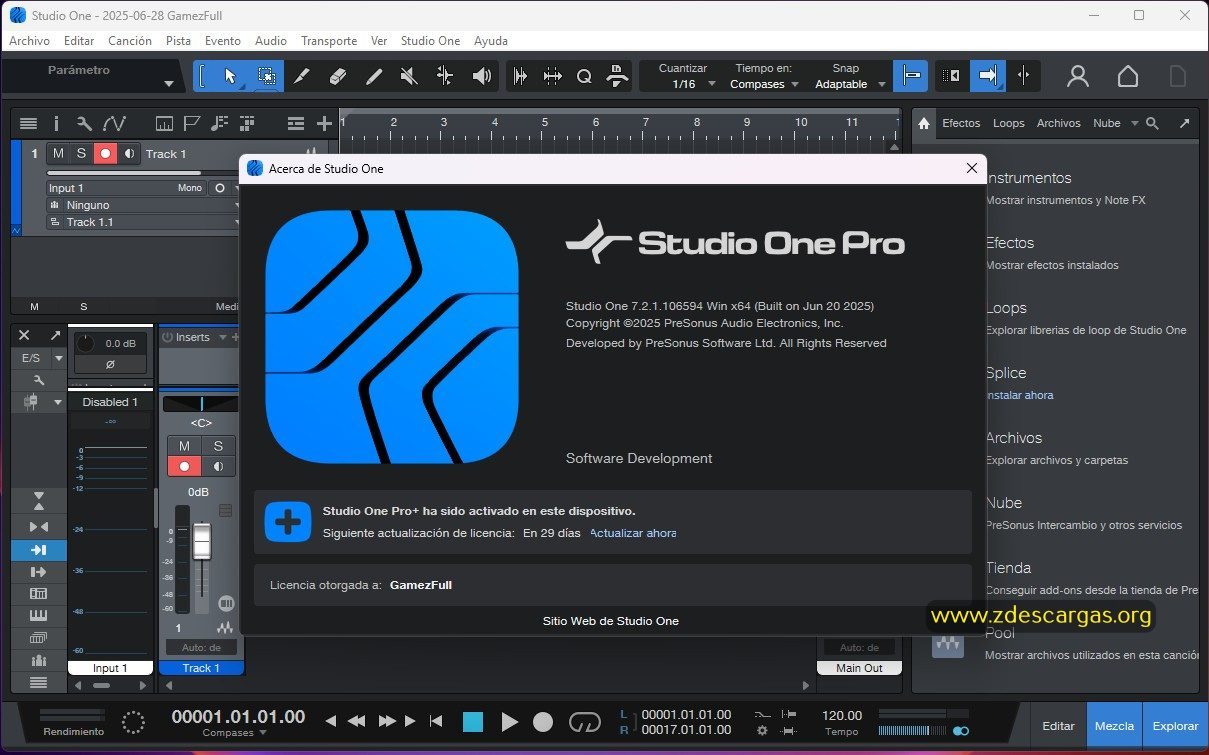Open Sitio Web de Studio One

click(x=611, y=621)
